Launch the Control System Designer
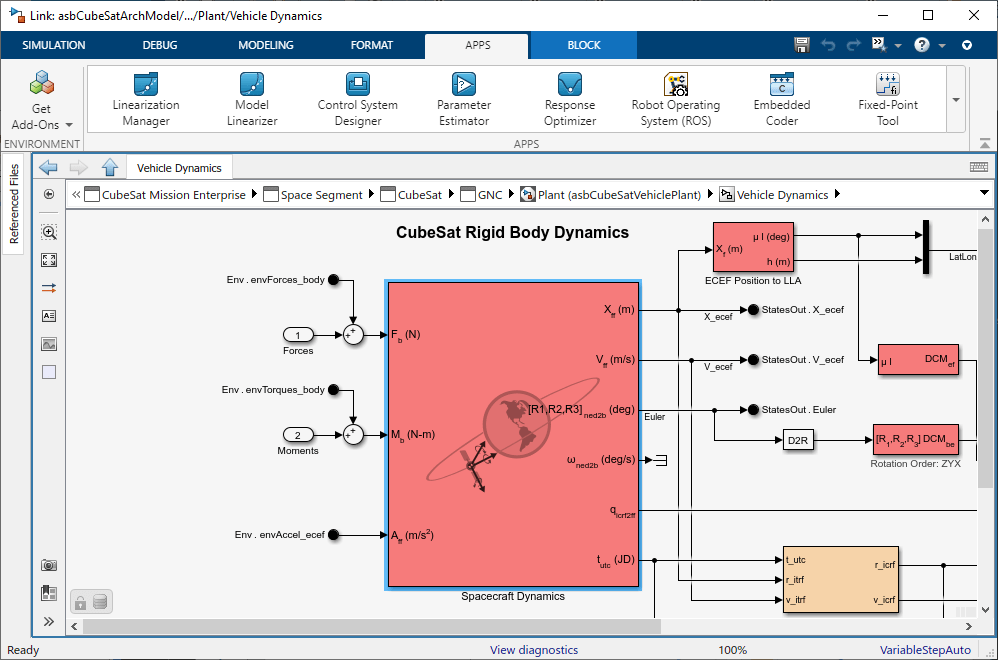 coord(358,98)
